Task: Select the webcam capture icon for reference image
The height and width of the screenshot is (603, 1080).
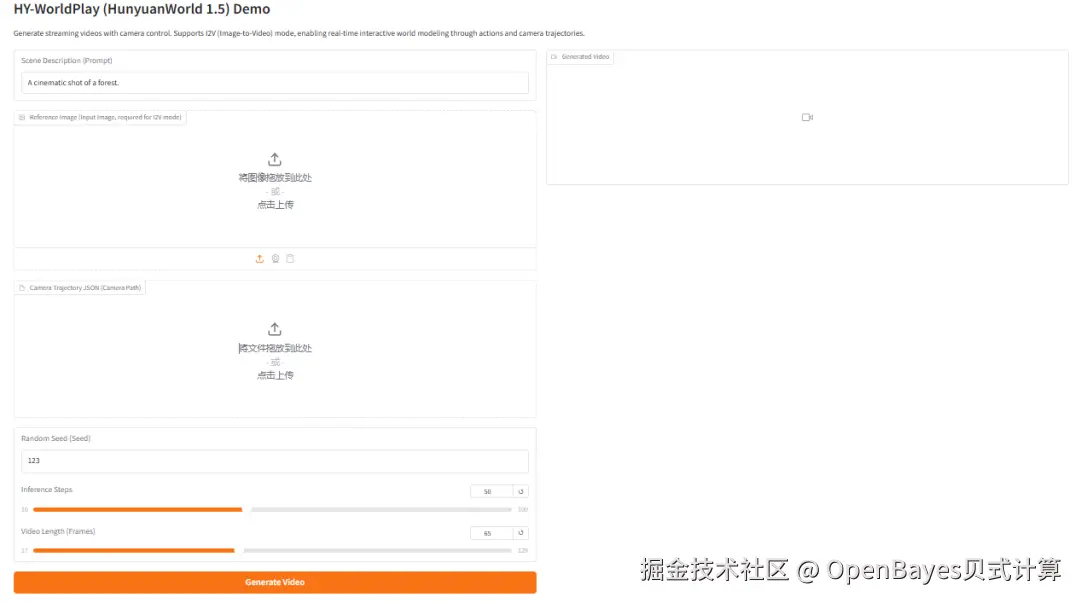Action: pyautogui.click(x=275, y=258)
